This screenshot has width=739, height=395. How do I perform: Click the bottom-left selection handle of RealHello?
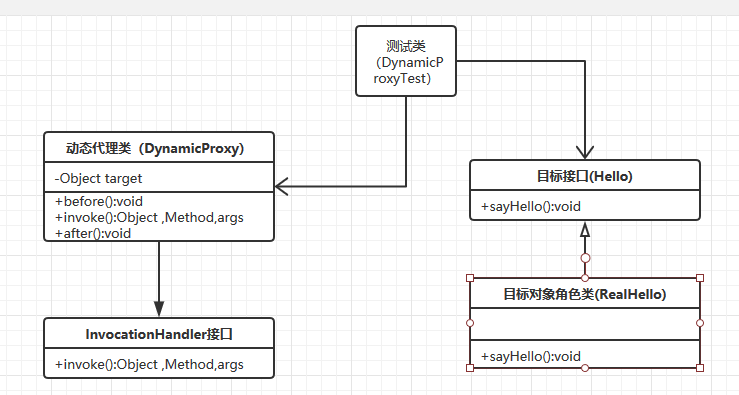(470, 368)
